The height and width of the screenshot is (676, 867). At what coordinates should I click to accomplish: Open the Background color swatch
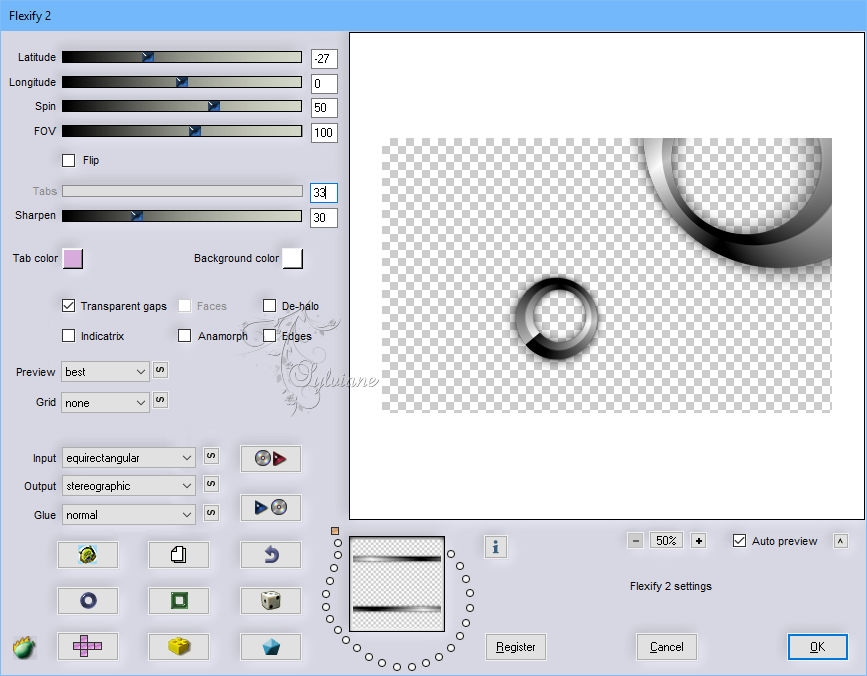pyautogui.click(x=293, y=258)
